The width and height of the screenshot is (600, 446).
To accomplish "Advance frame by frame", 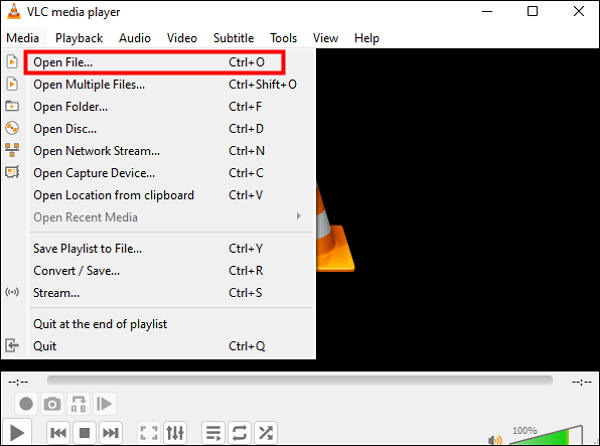I will [x=104, y=404].
